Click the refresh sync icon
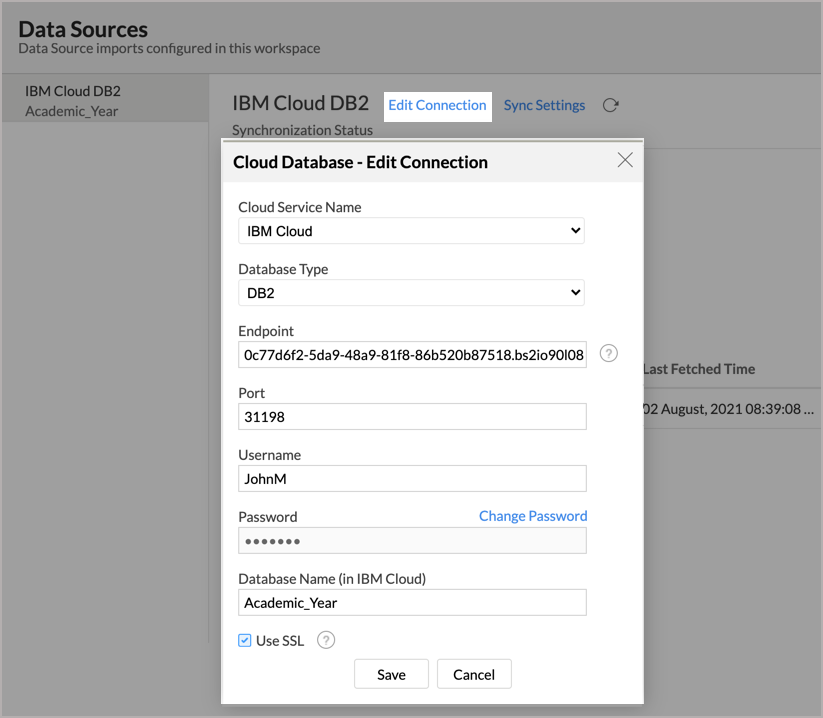 pyautogui.click(x=610, y=105)
